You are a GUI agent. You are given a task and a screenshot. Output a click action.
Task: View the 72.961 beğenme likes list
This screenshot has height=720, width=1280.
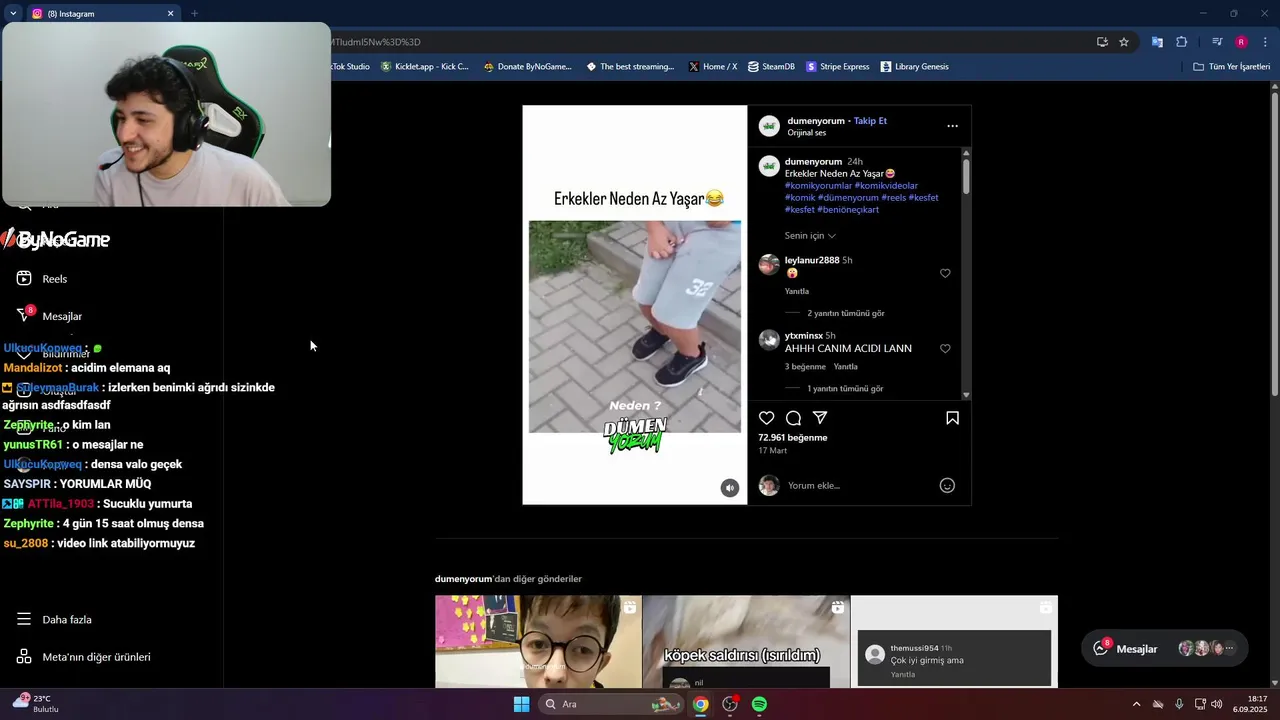pos(793,437)
